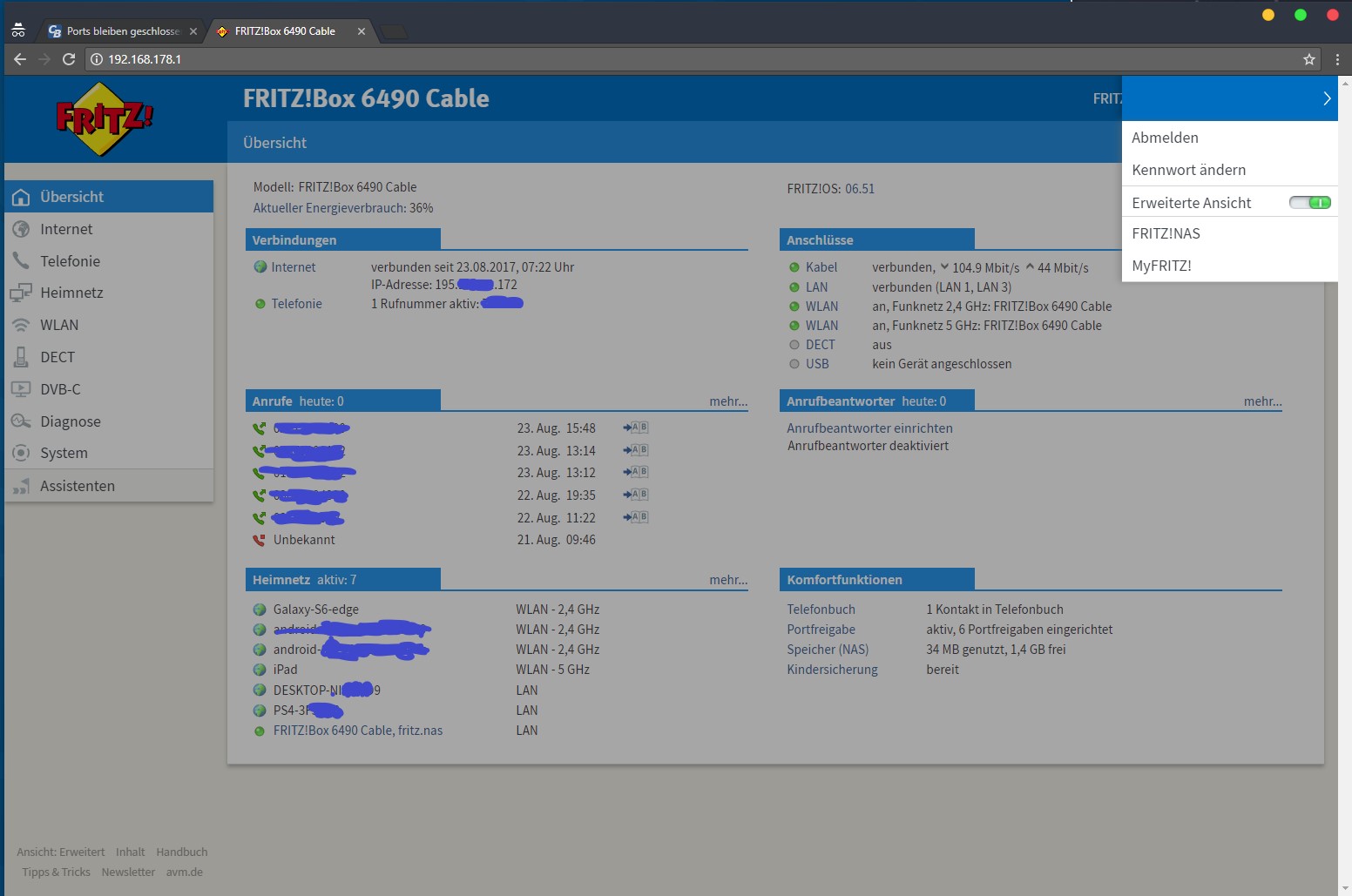
Task: Click the phonebook icon for 23. Aug. 15:48 call
Action: click(636, 428)
